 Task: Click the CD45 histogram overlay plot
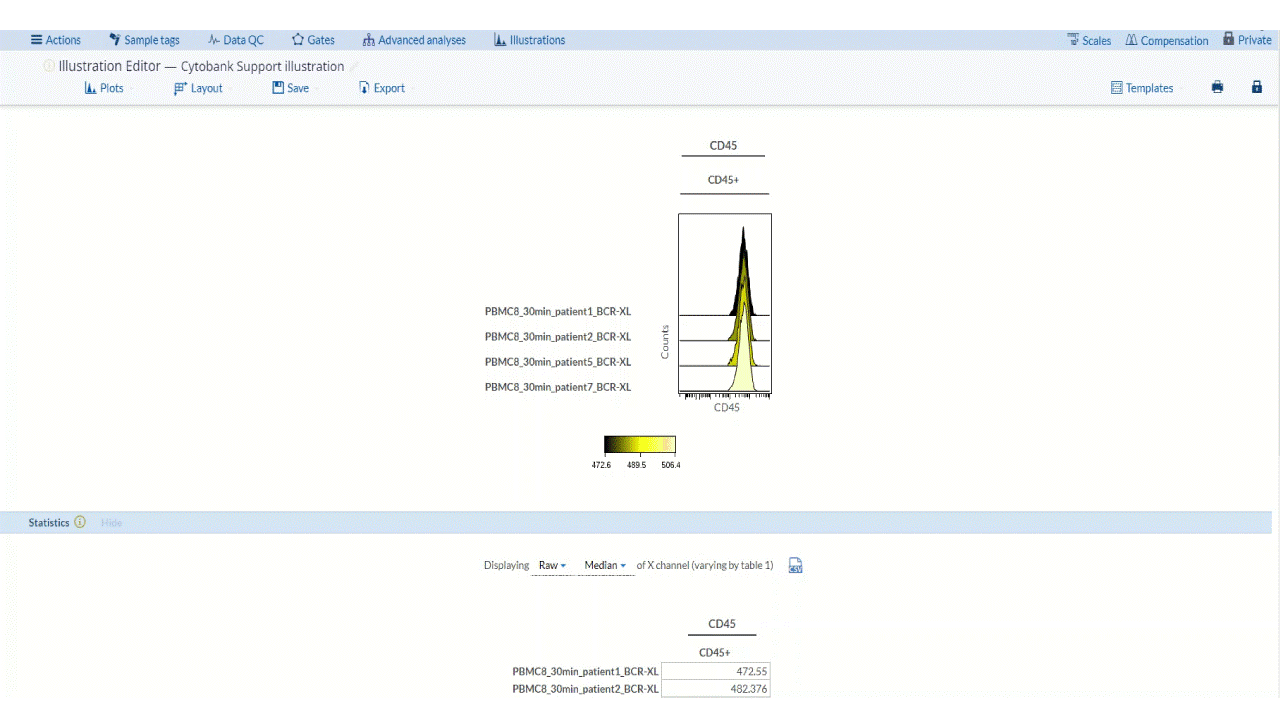(x=725, y=304)
